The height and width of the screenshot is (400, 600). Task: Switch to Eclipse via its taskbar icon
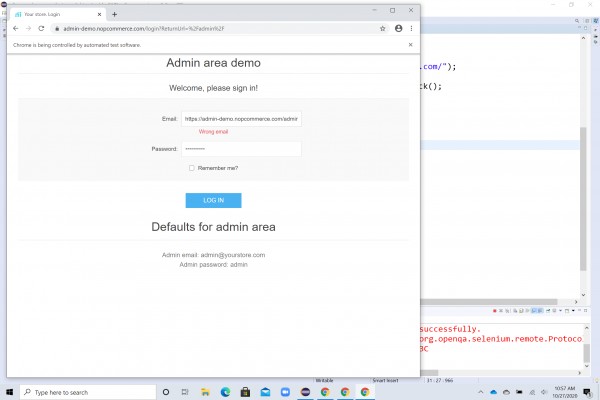point(305,392)
